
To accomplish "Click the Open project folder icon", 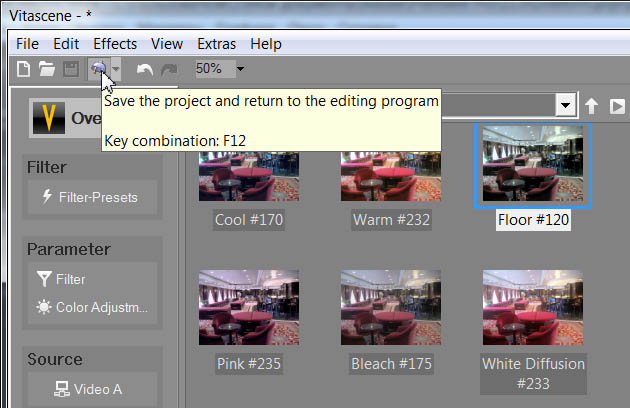I will click(47, 69).
